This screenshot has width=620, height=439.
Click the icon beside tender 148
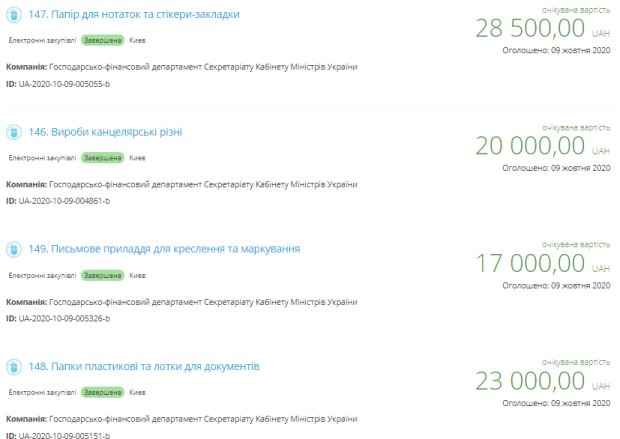pos(15,367)
